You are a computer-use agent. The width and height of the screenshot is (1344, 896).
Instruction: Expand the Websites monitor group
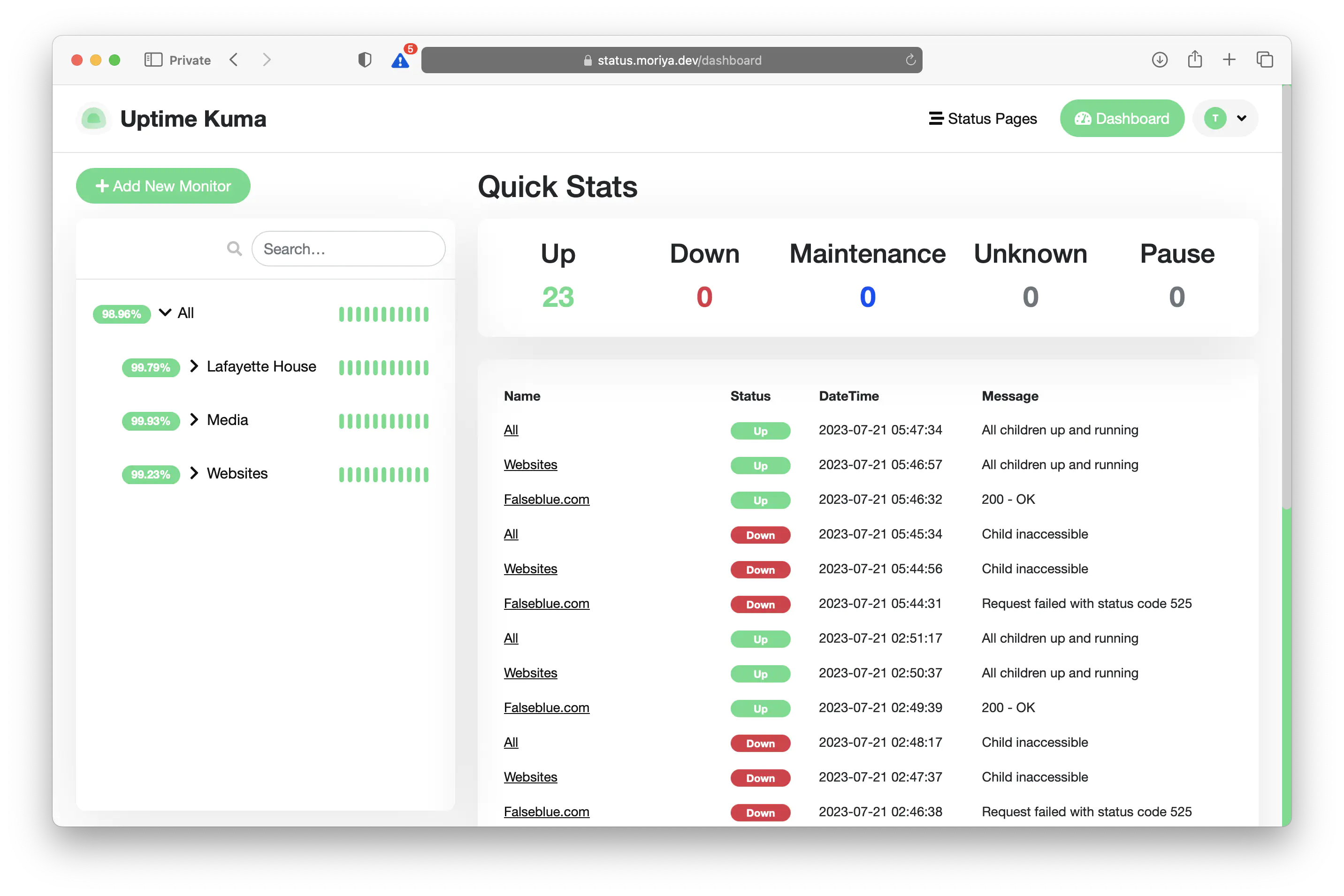coord(194,473)
